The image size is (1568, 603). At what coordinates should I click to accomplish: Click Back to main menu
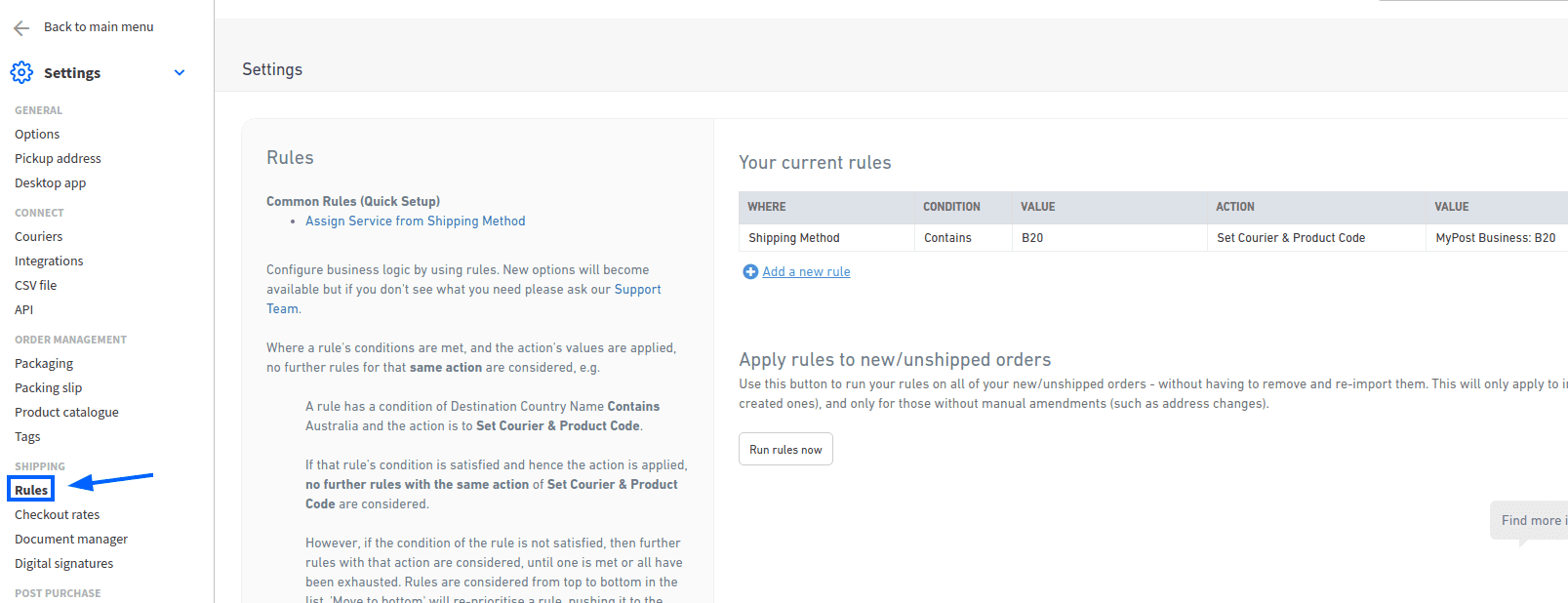[x=99, y=27]
